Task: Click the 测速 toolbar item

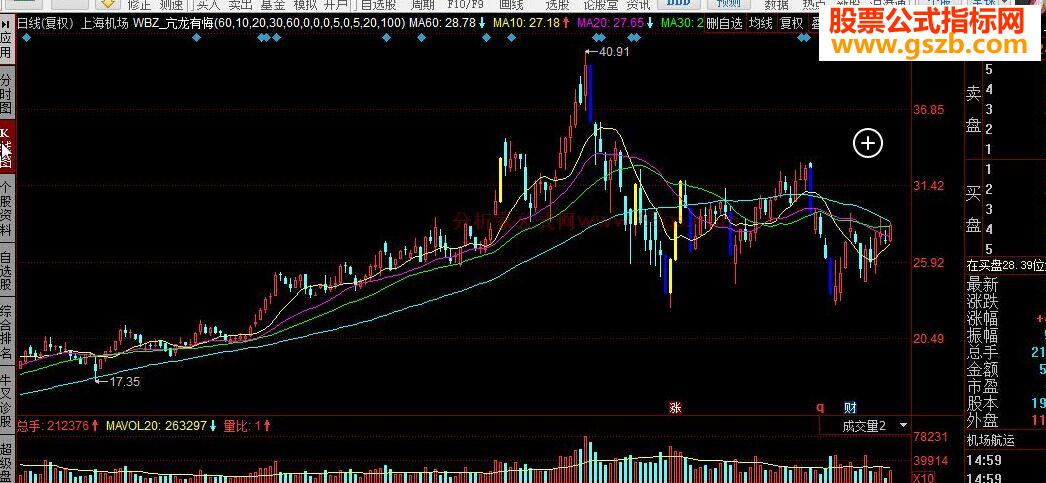Action: tap(171, 5)
